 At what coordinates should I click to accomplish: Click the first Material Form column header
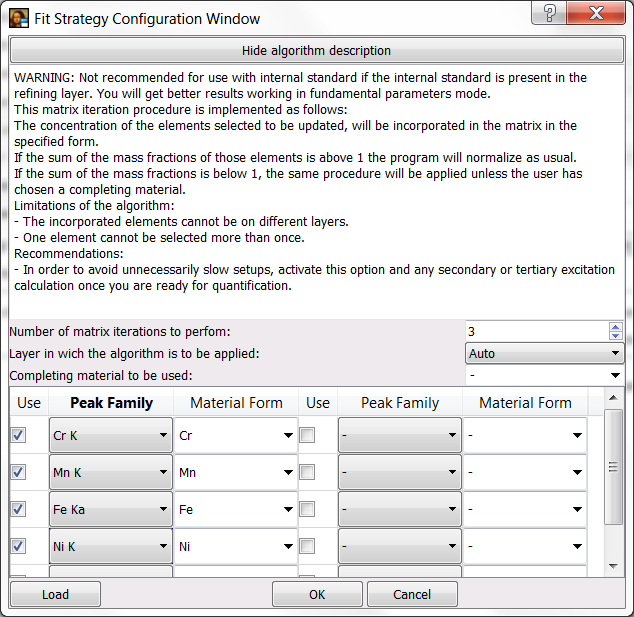point(236,403)
